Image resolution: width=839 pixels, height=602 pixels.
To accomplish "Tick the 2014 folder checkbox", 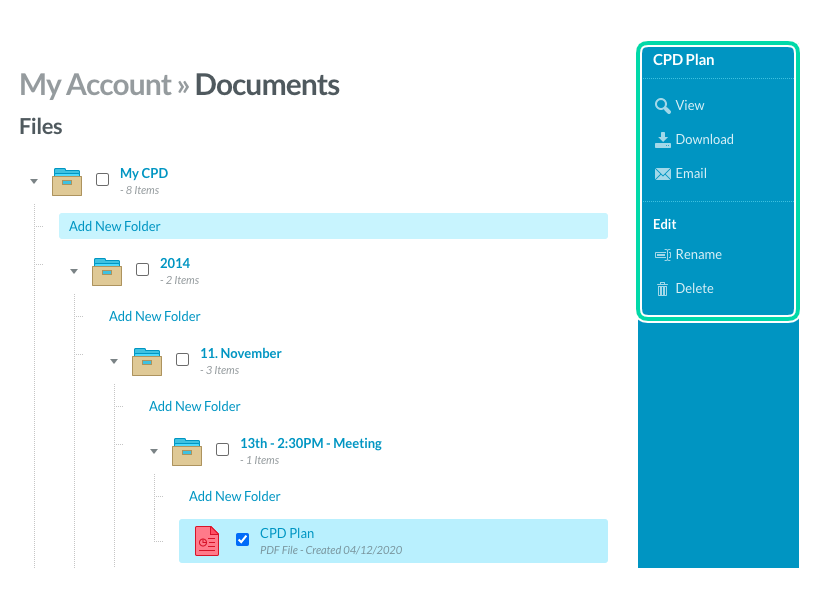I will click(142, 269).
